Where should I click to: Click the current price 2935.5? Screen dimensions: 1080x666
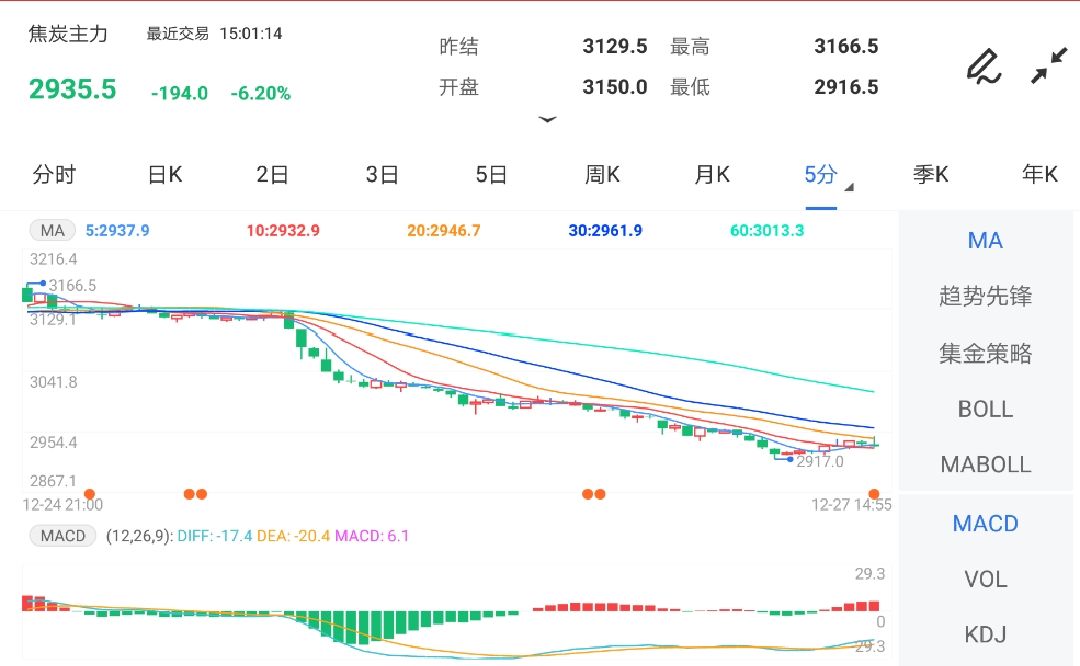coord(72,89)
